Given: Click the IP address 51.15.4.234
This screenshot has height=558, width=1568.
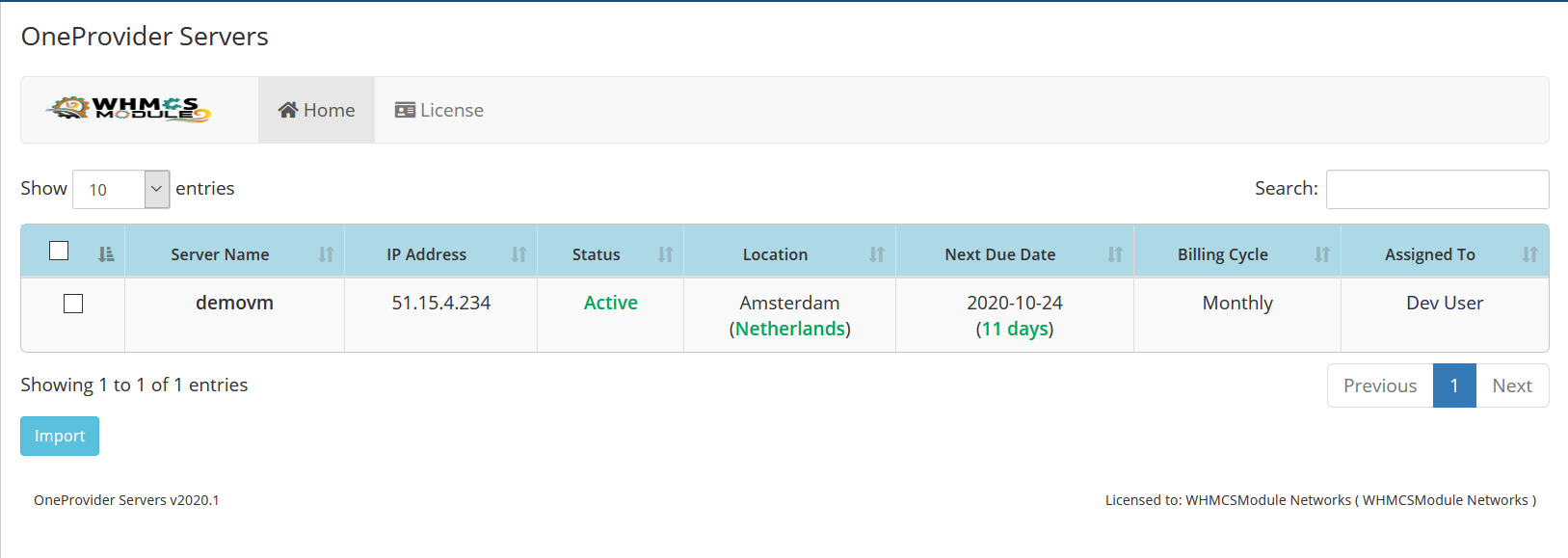Looking at the screenshot, I should click(x=440, y=303).
